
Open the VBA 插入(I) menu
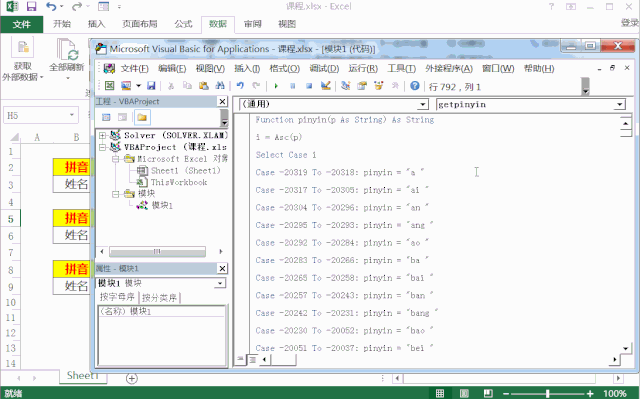click(247, 68)
